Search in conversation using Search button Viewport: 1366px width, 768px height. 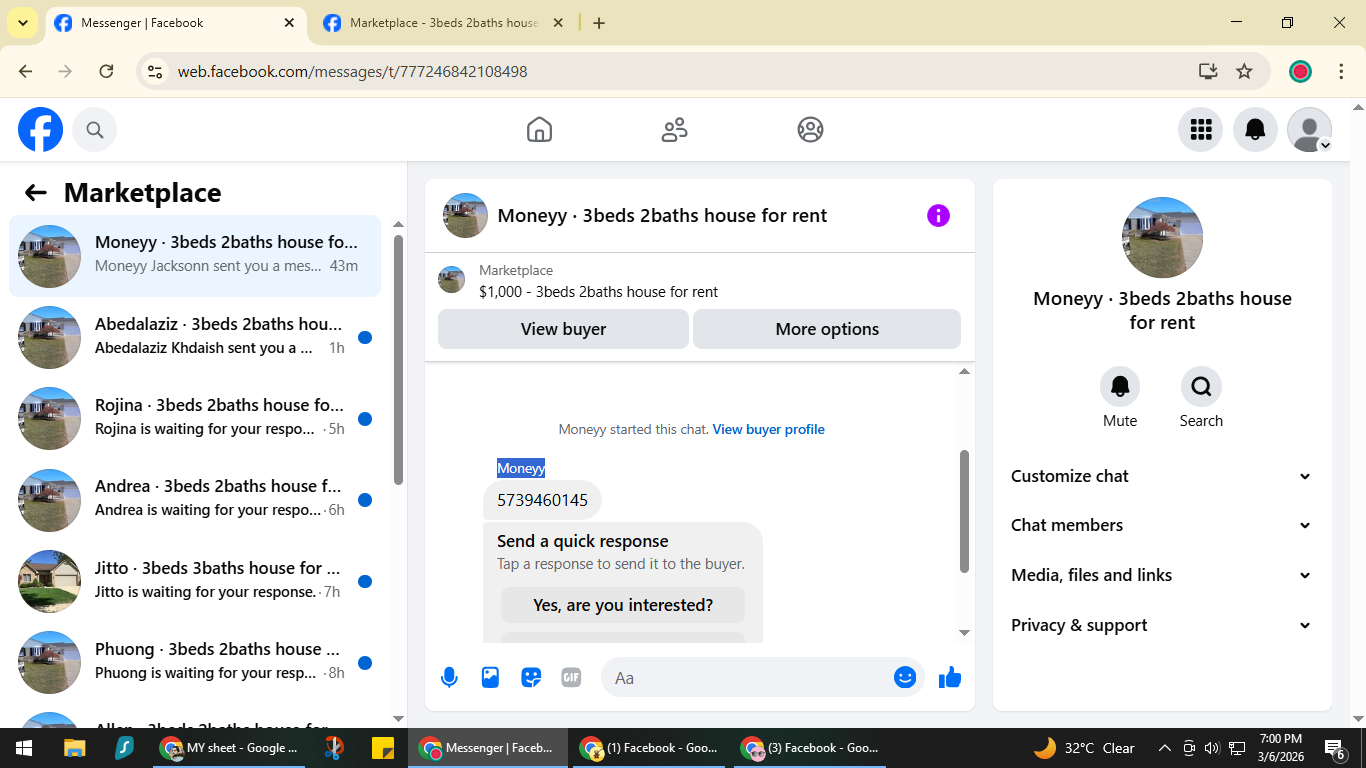pyautogui.click(x=1201, y=386)
